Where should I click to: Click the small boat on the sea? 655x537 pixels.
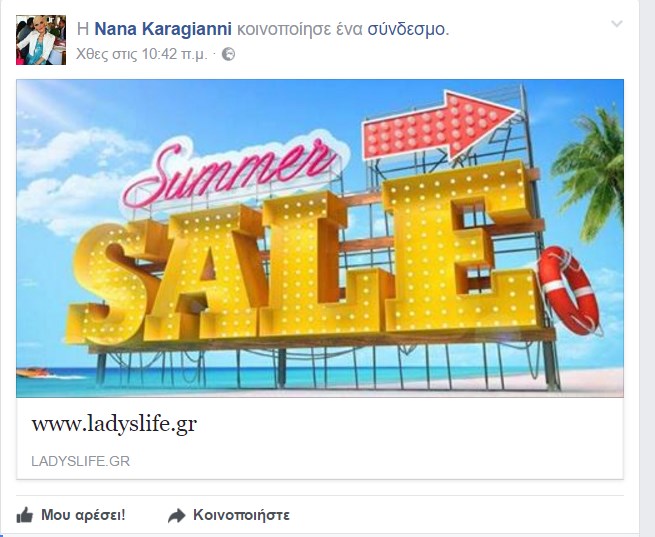[x=33, y=372]
